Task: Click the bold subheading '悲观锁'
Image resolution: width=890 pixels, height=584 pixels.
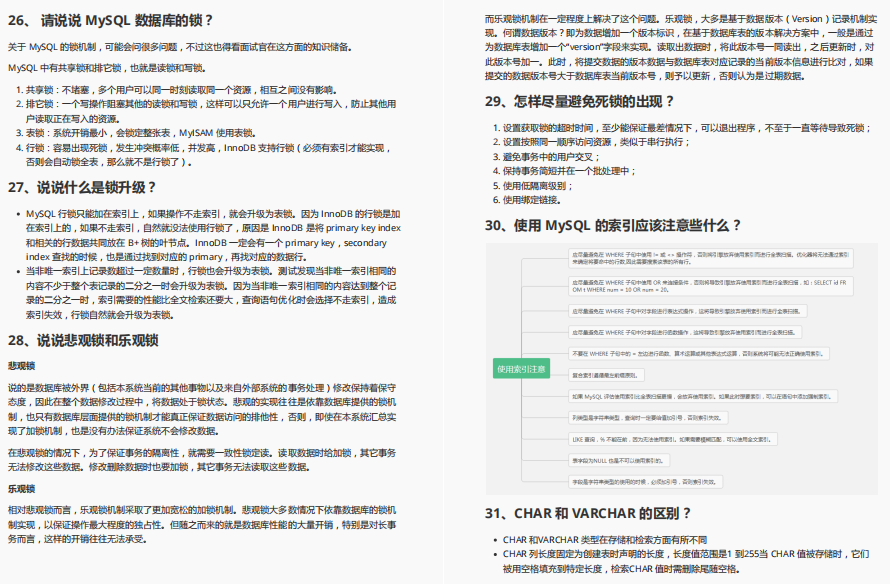Action: [22, 366]
